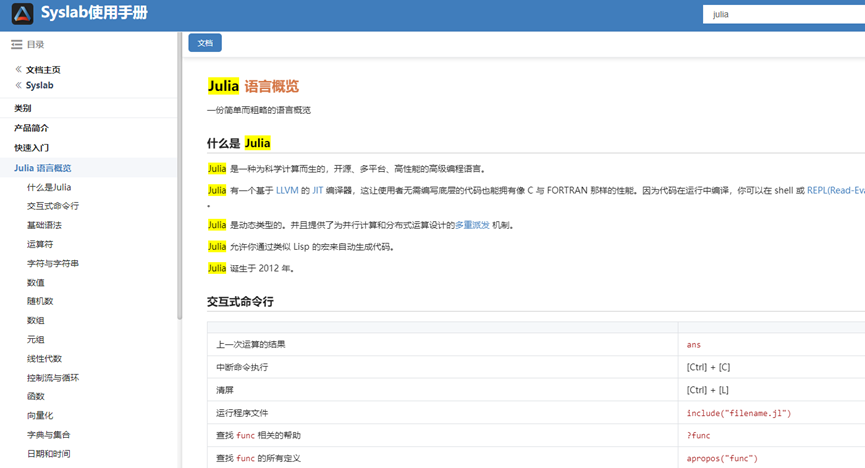Click the [Ctrl] + [C] cell
Image resolution: width=865 pixels, height=468 pixels.
[708, 368]
